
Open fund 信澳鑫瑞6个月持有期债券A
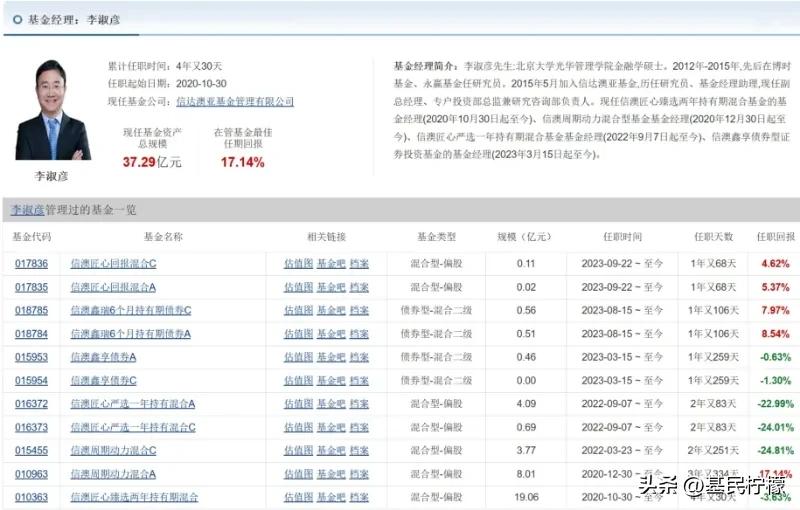click(130, 334)
